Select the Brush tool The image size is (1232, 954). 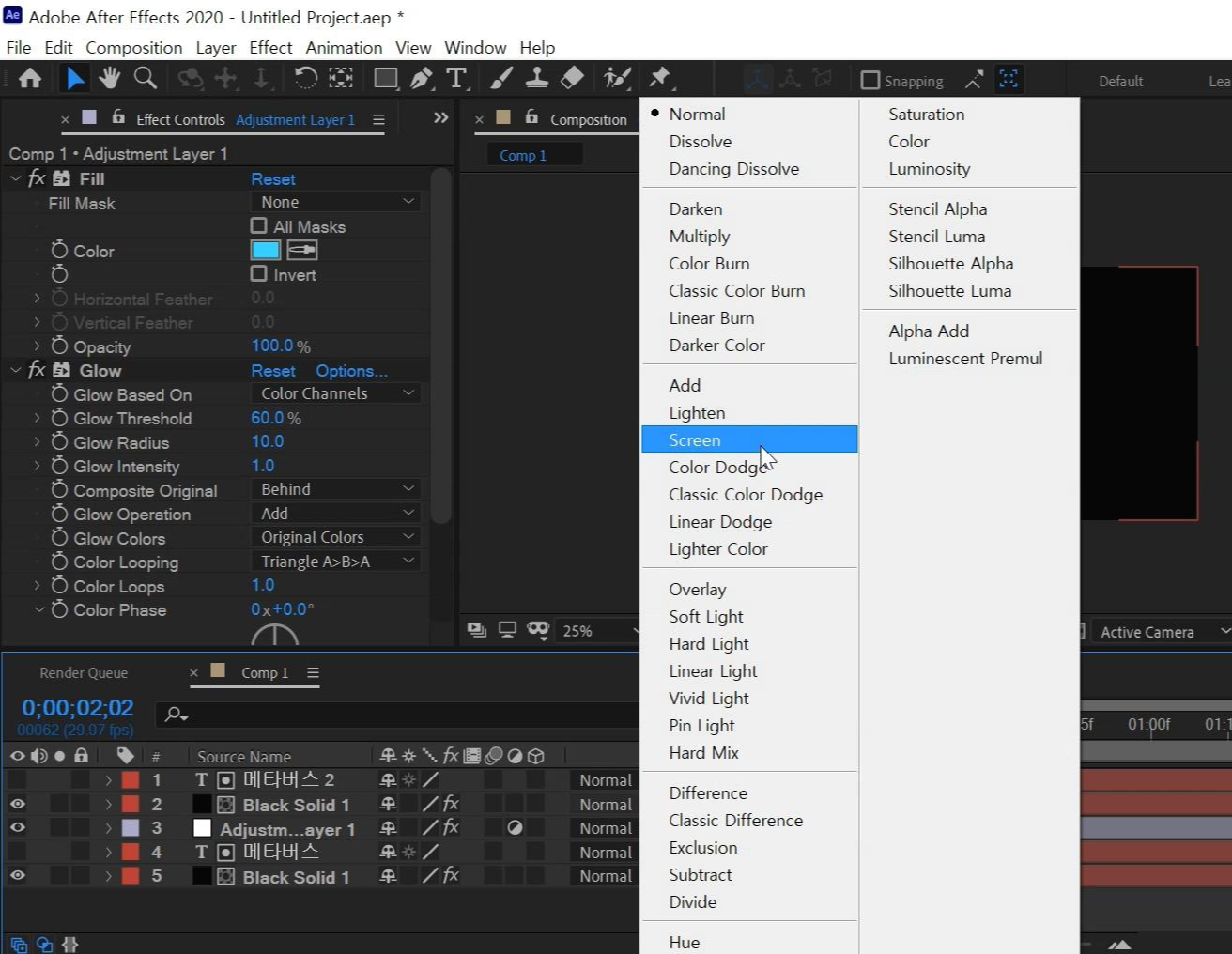500,78
